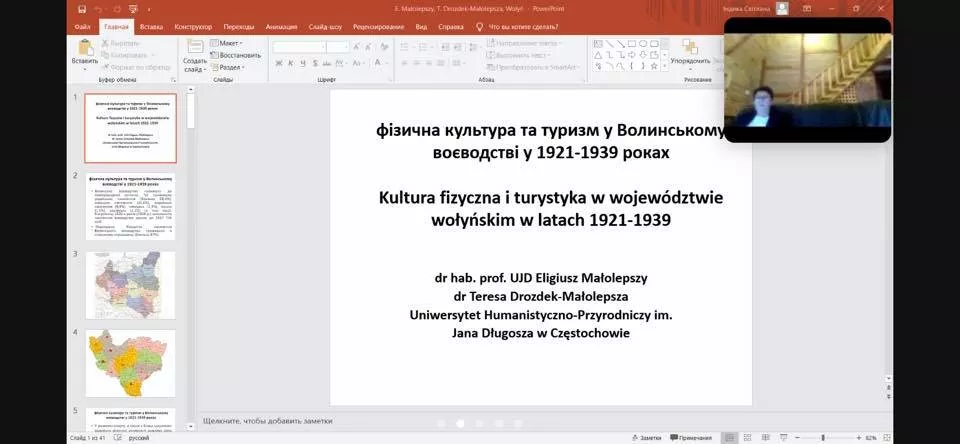Viewport: 960px width, 444px height.
Task: Expand the Section (Раздел) dropdown
Action: point(229,68)
